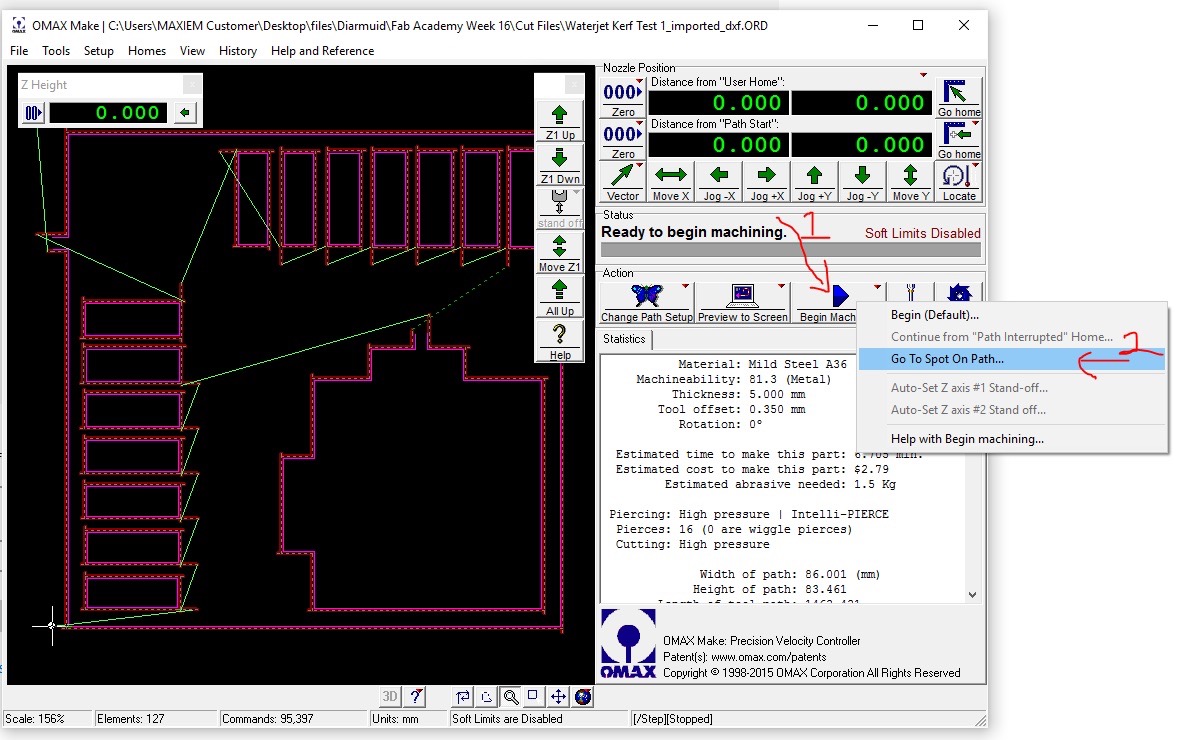Screen dimensions: 1196x740
Task: Click Preview to Screen
Action: coord(742,303)
